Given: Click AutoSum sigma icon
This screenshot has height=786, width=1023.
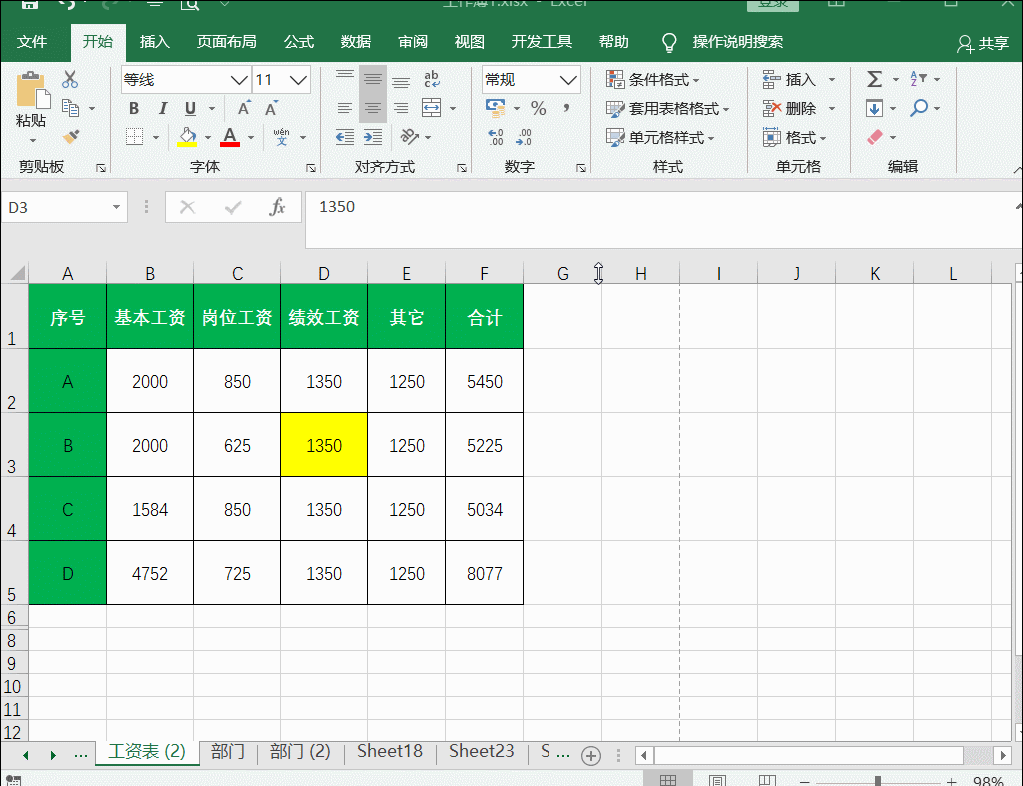Looking at the screenshot, I should (874, 80).
